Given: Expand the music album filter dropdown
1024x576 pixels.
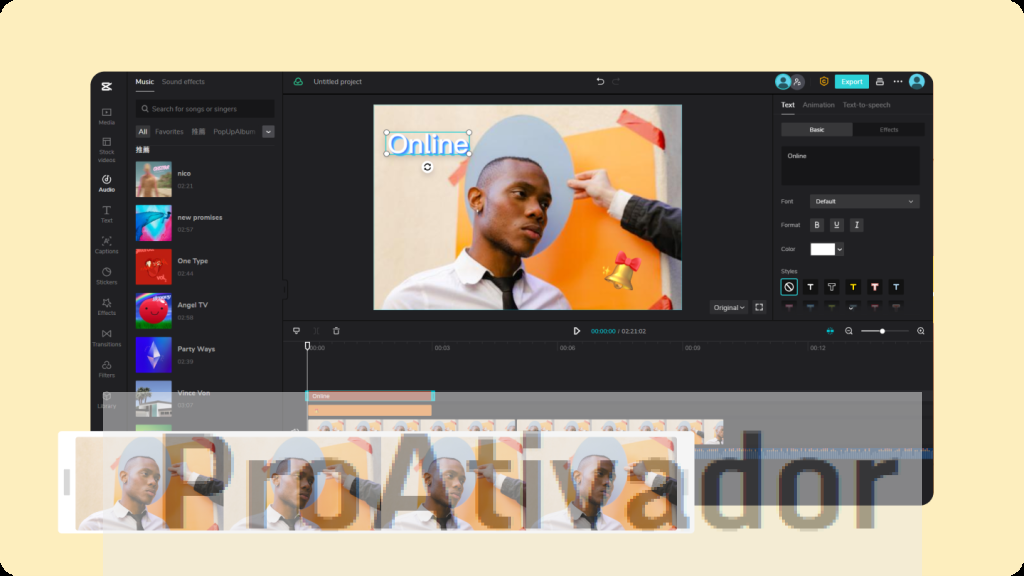Looking at the screenshot, I should (x=268, y=131).
